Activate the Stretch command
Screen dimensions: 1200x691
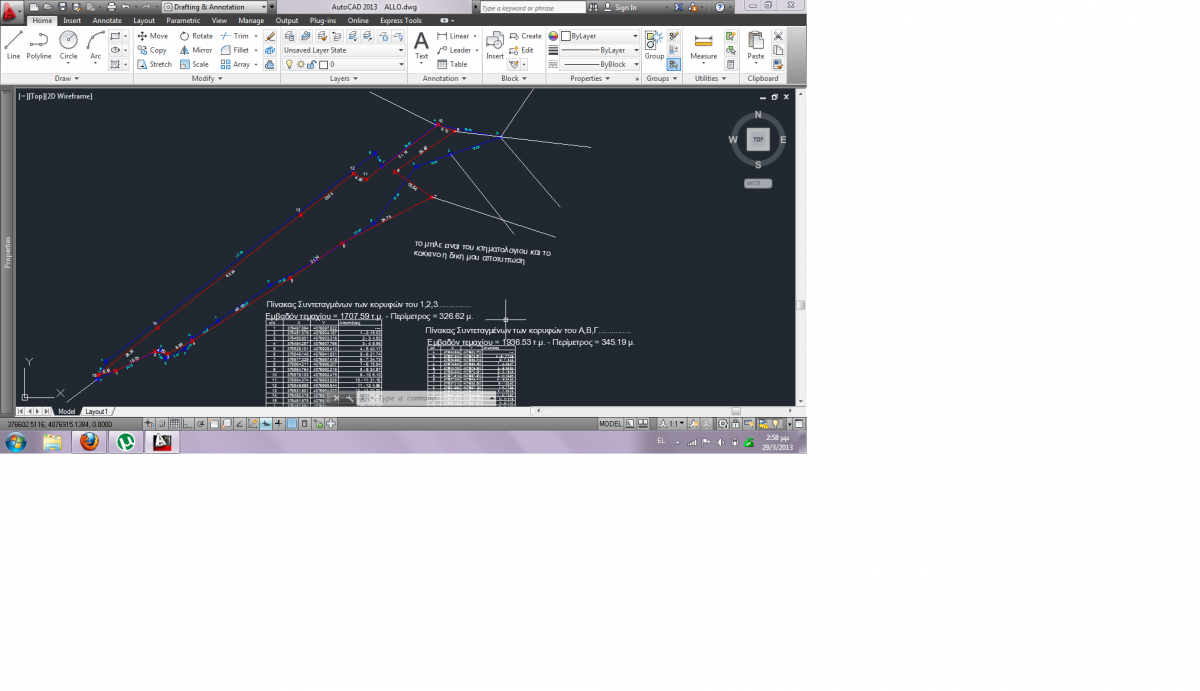click(154, 64)
